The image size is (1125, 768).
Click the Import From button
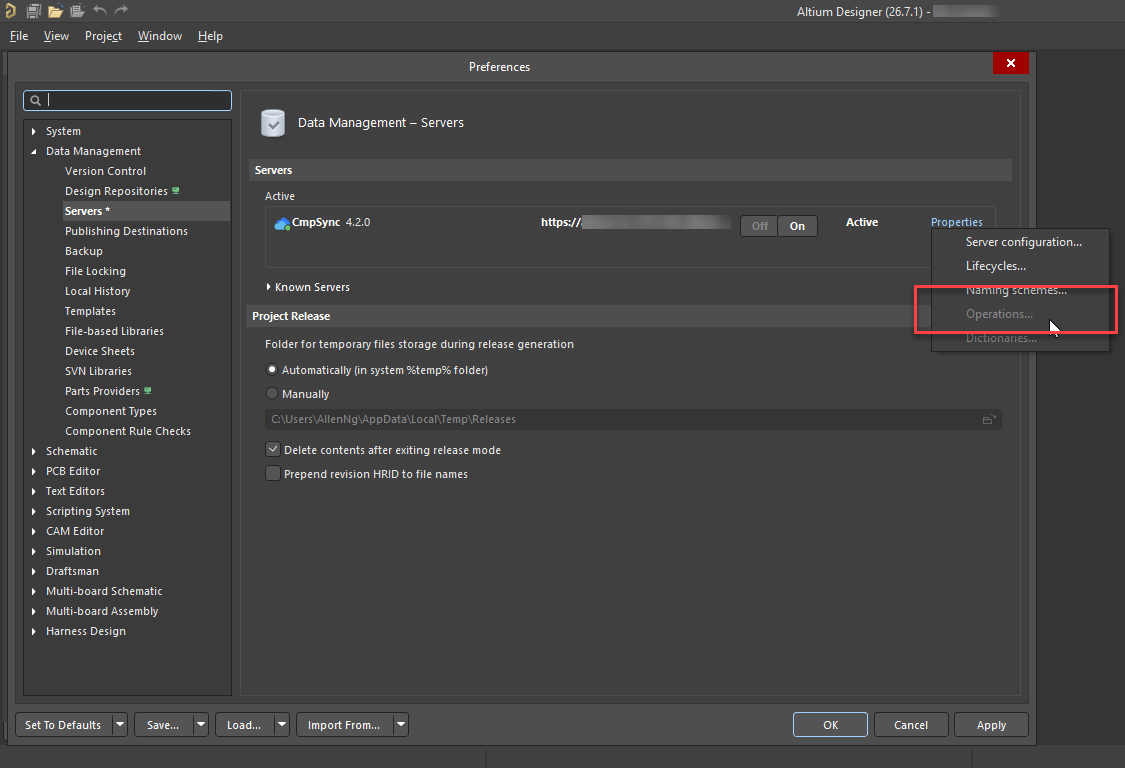pyautogui.click(x=344, y=725)
